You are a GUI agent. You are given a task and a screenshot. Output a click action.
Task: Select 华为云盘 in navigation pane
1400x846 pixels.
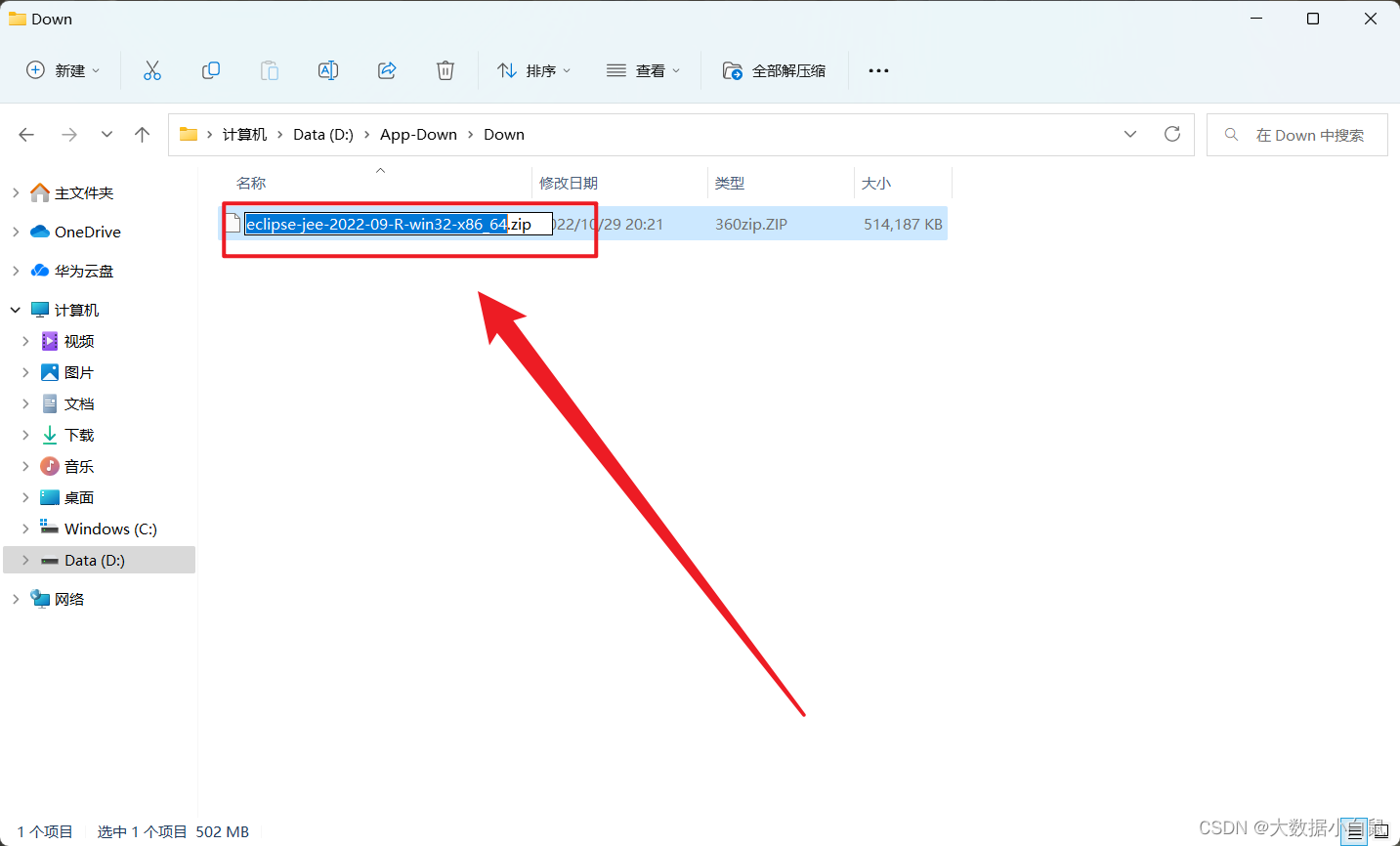[84, 272]
